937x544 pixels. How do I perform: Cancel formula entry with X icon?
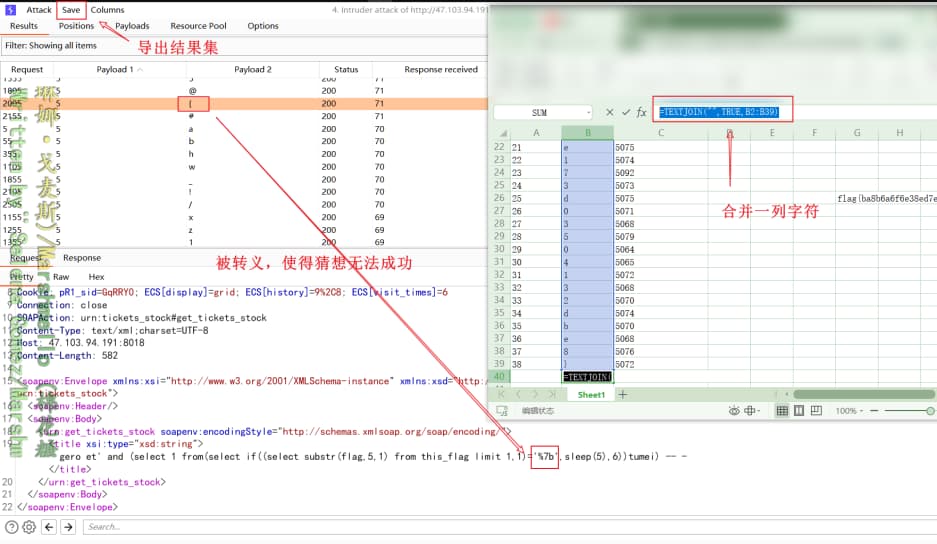click(x=610, y=112)
